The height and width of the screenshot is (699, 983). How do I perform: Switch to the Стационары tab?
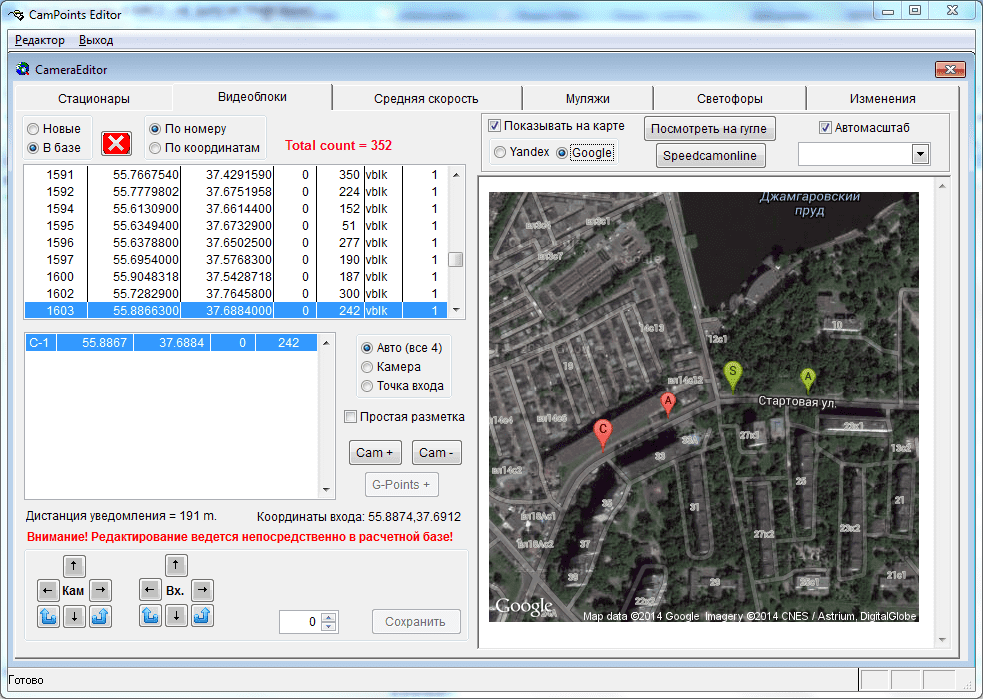tap(94, 98)
